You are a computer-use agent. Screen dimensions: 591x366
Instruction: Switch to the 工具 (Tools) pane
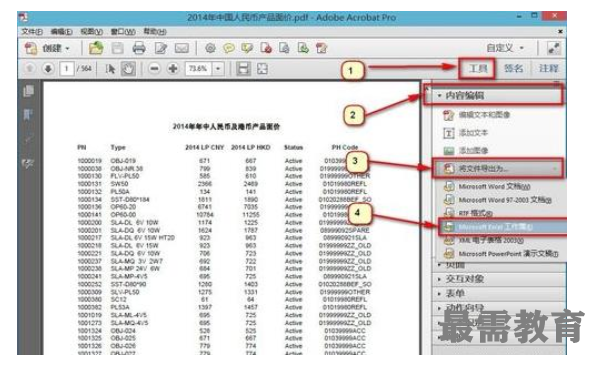pyautogui.click(x=478, y=68)
